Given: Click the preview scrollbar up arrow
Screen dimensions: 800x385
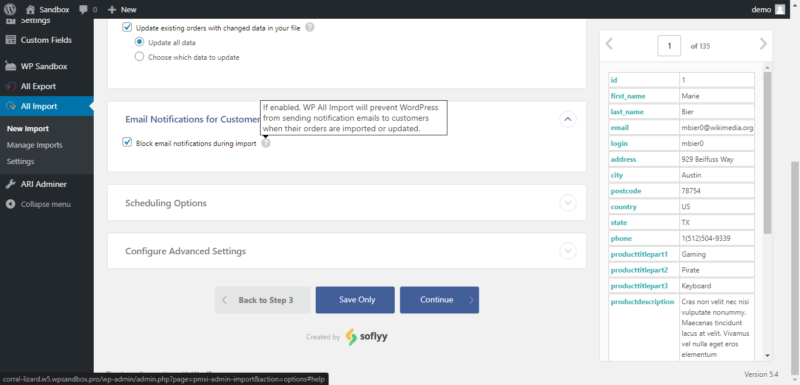Looking at the screenshot, I should [x=767, y=67].
